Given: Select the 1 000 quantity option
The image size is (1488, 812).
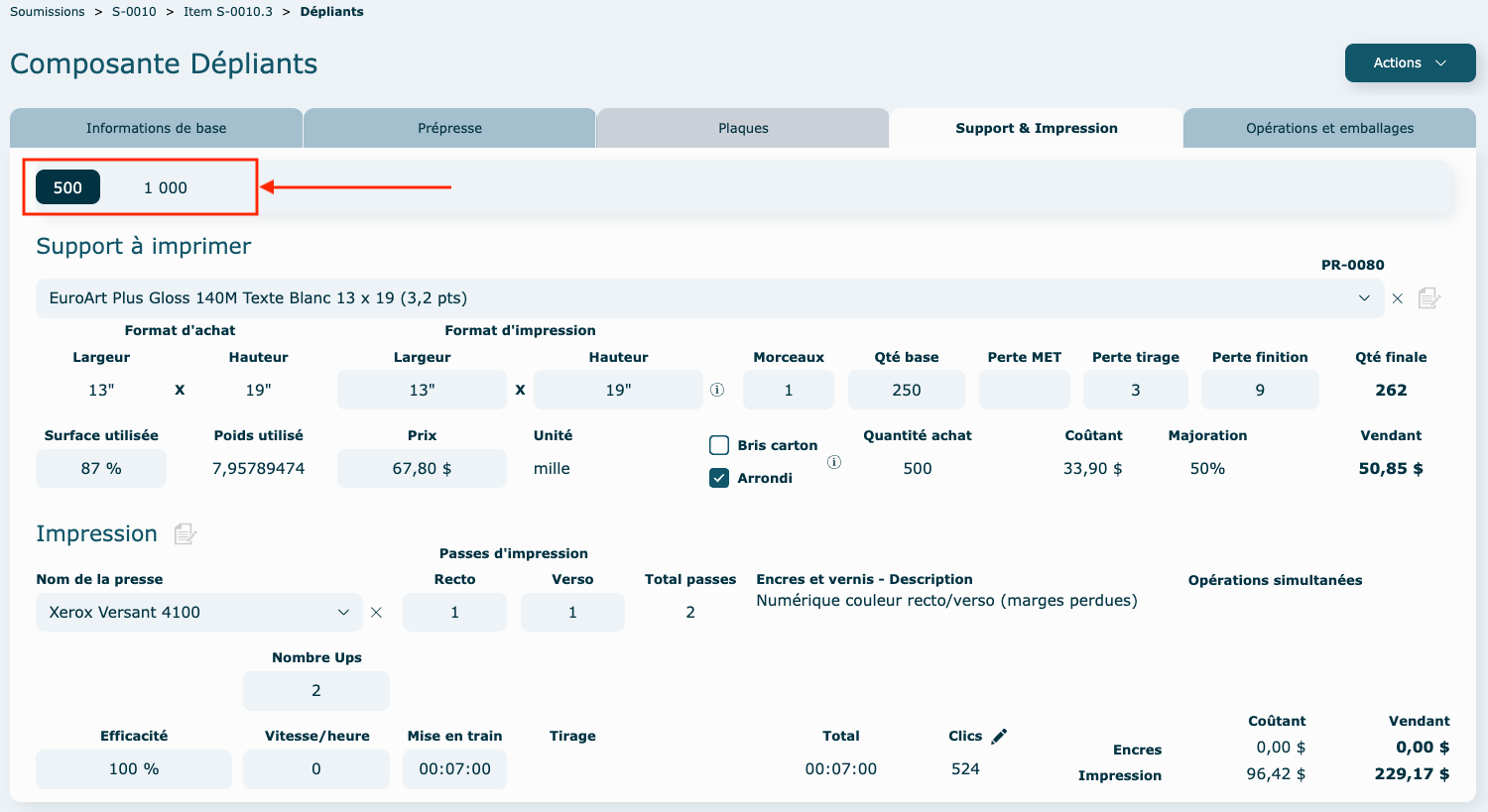Looking at the screenshot, I should (166, 187).
